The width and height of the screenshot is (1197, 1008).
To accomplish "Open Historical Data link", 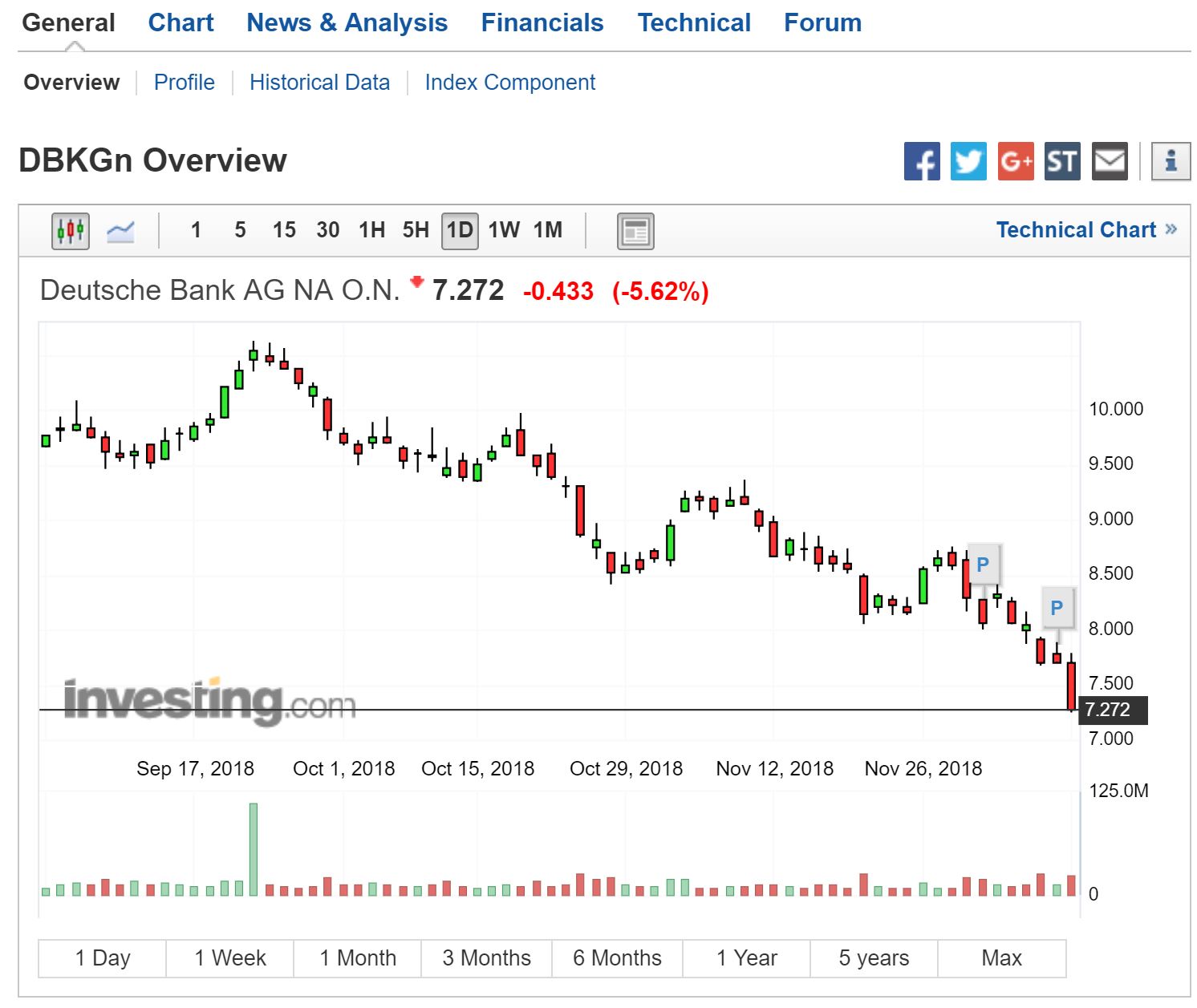I will pos(320,83).
